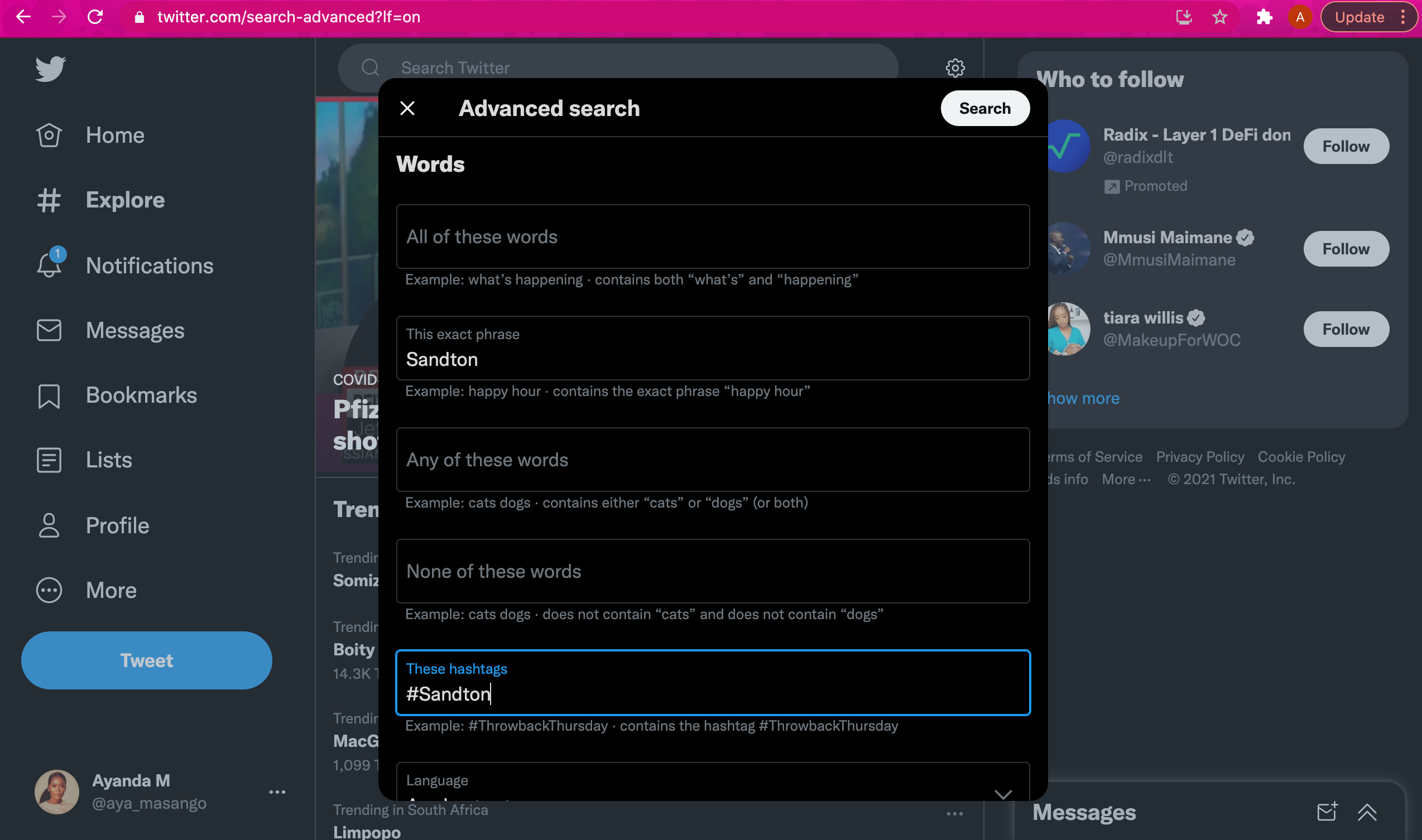This screenshot has width=1422, height=840.
Task: Click tiara willis avatar image
Action: (x=1068, y=329)
